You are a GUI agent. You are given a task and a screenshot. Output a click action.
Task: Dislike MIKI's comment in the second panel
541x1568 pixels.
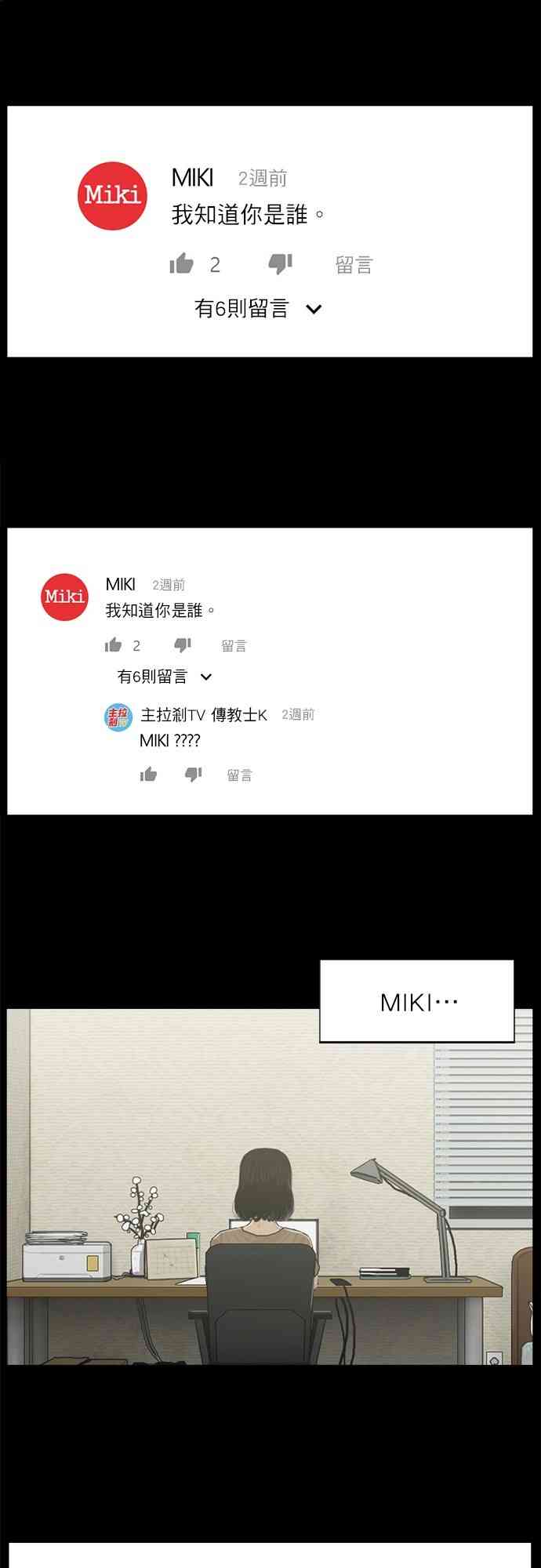tap(183, 645)
